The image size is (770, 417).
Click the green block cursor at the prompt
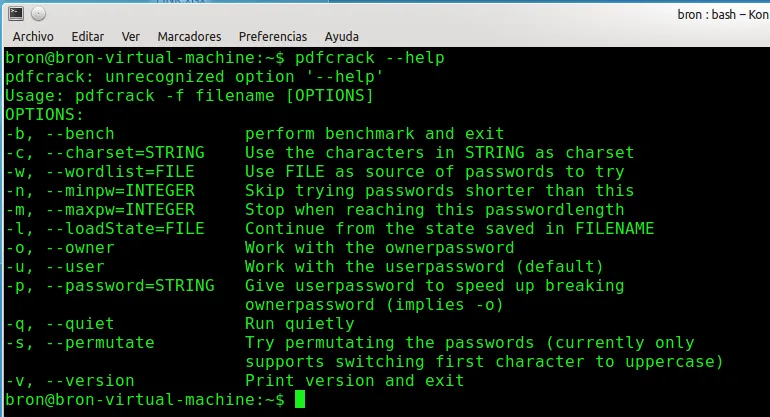coord(300,399)
